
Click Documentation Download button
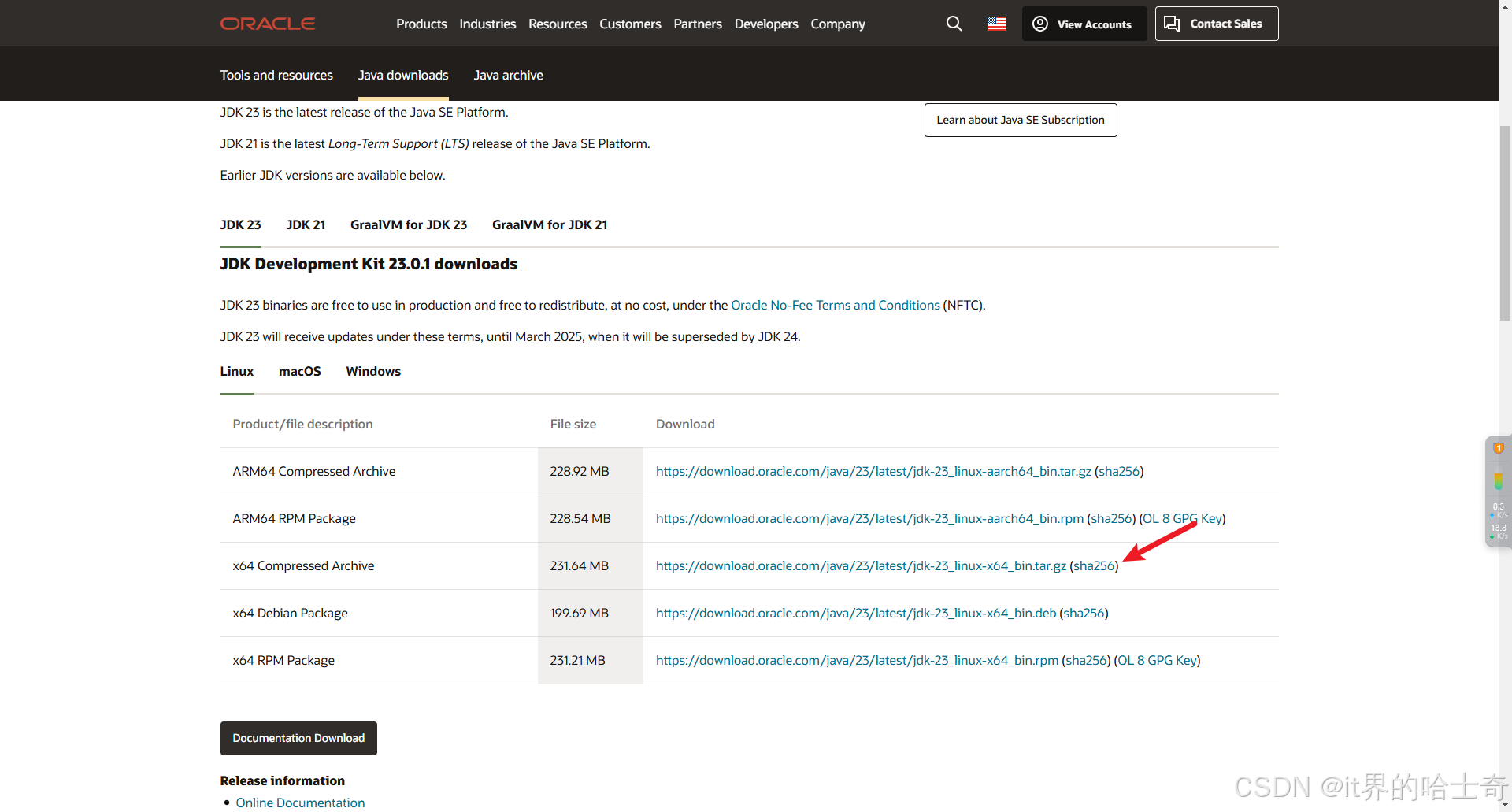click(298, 738)
